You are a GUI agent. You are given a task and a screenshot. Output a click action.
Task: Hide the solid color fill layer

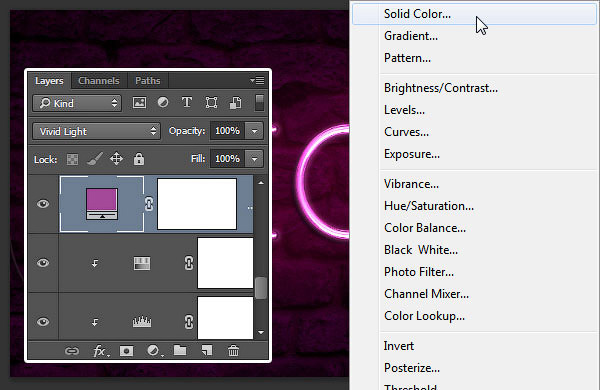tap(43, 204)
